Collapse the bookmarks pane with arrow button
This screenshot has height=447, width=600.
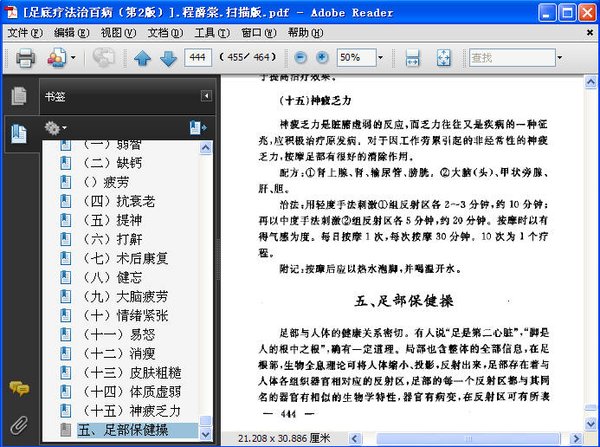point(206,96)
